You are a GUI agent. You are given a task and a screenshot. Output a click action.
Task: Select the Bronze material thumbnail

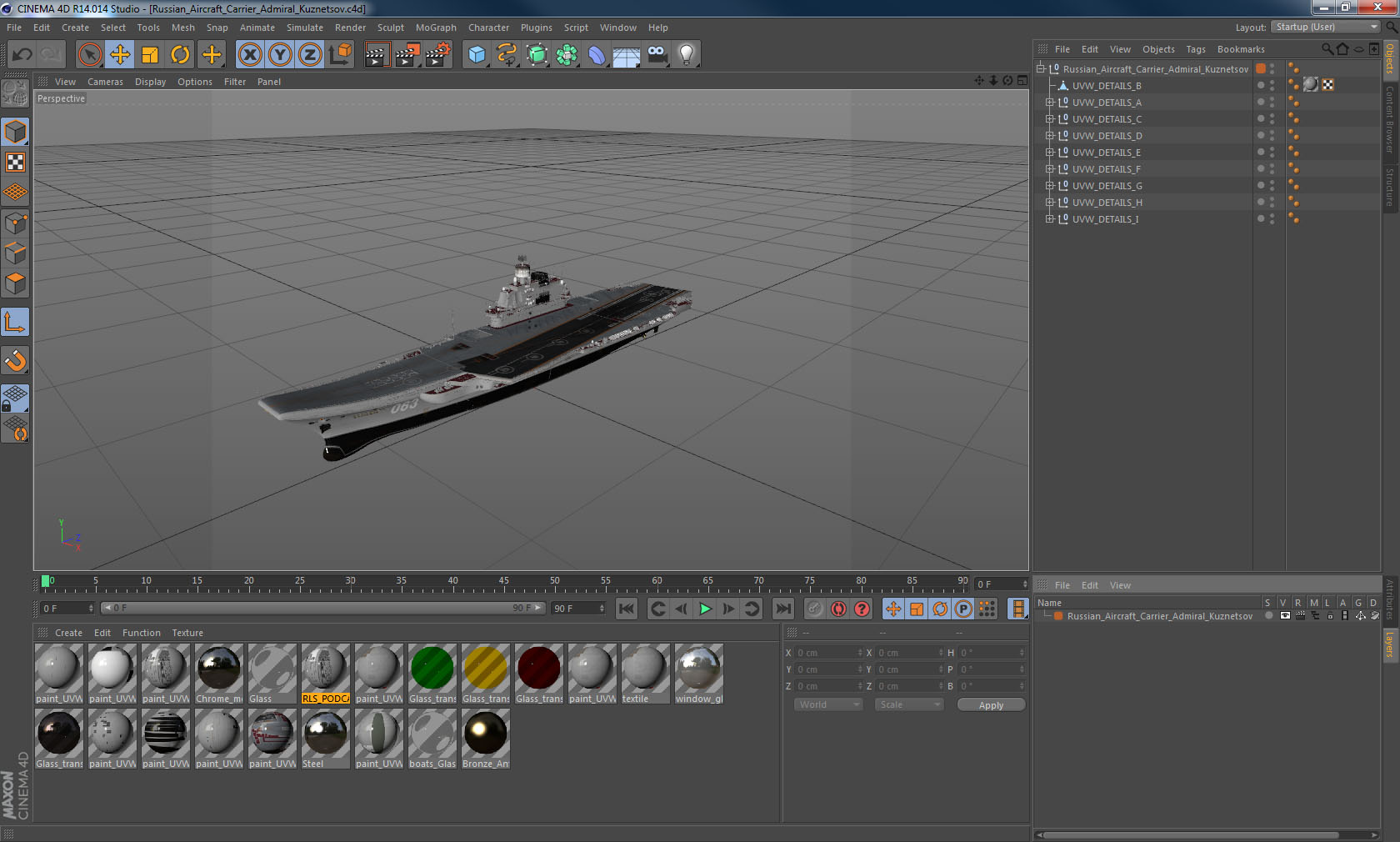point(485,739)
